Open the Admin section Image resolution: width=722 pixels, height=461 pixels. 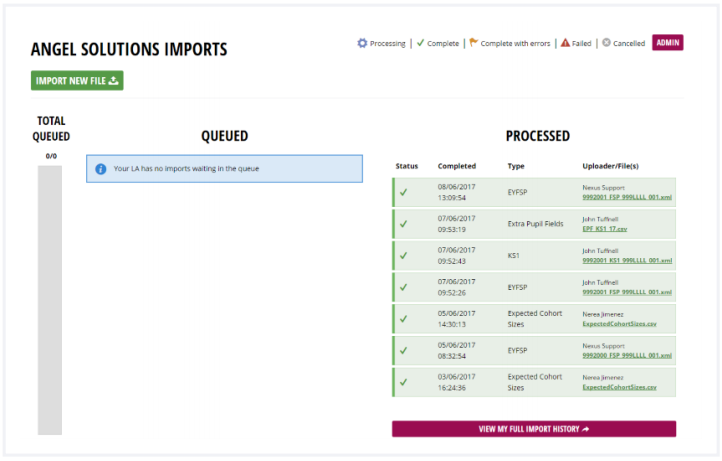(667, 43)
